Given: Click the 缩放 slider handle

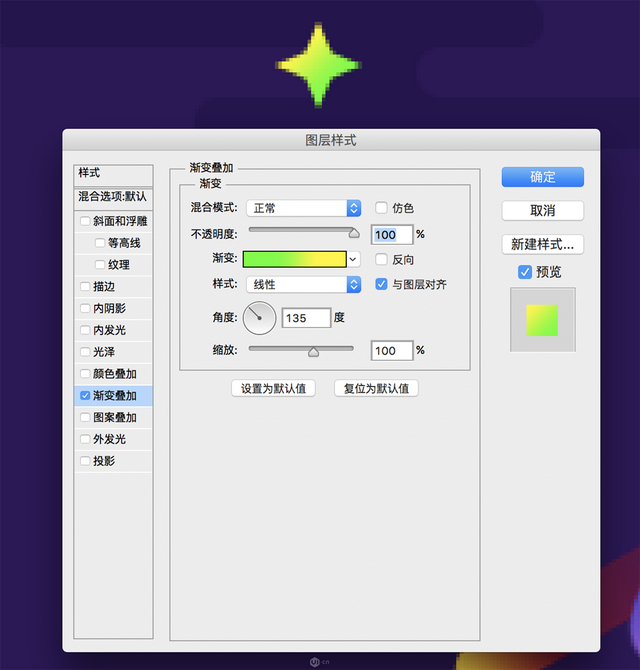Looking at the screenshot, I should click(314, 352).
